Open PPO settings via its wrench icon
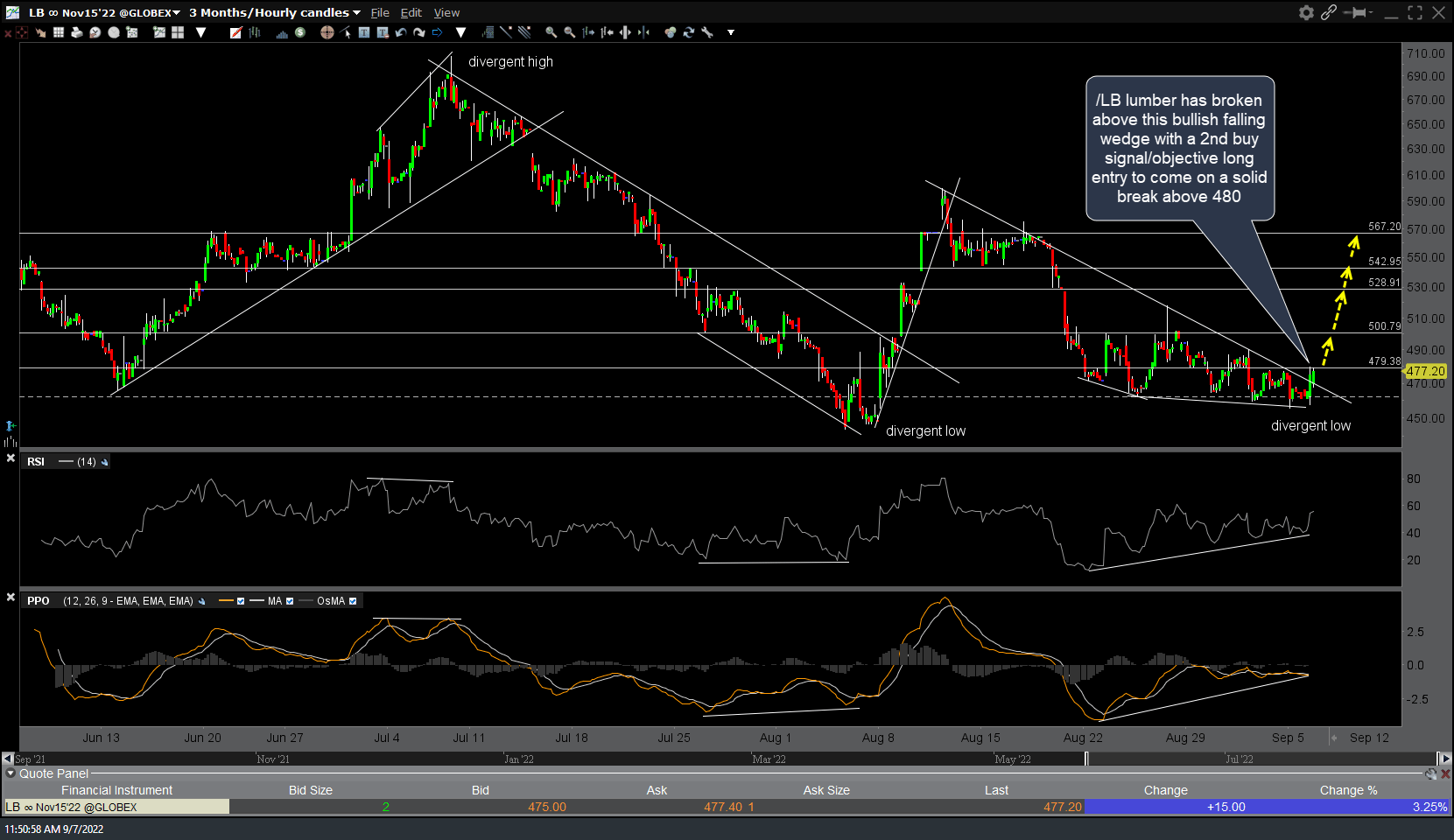The width and height of the screenshot is (1454, 840). tap(200, 601)
